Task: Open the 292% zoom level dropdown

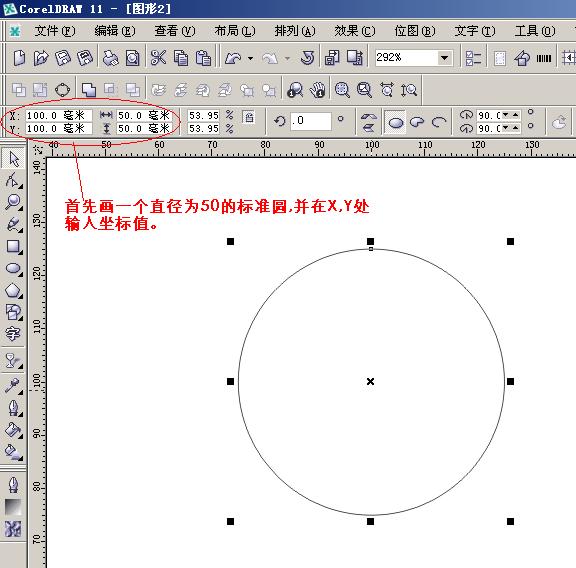Action: pyautogui.click(x=444, y=58)
